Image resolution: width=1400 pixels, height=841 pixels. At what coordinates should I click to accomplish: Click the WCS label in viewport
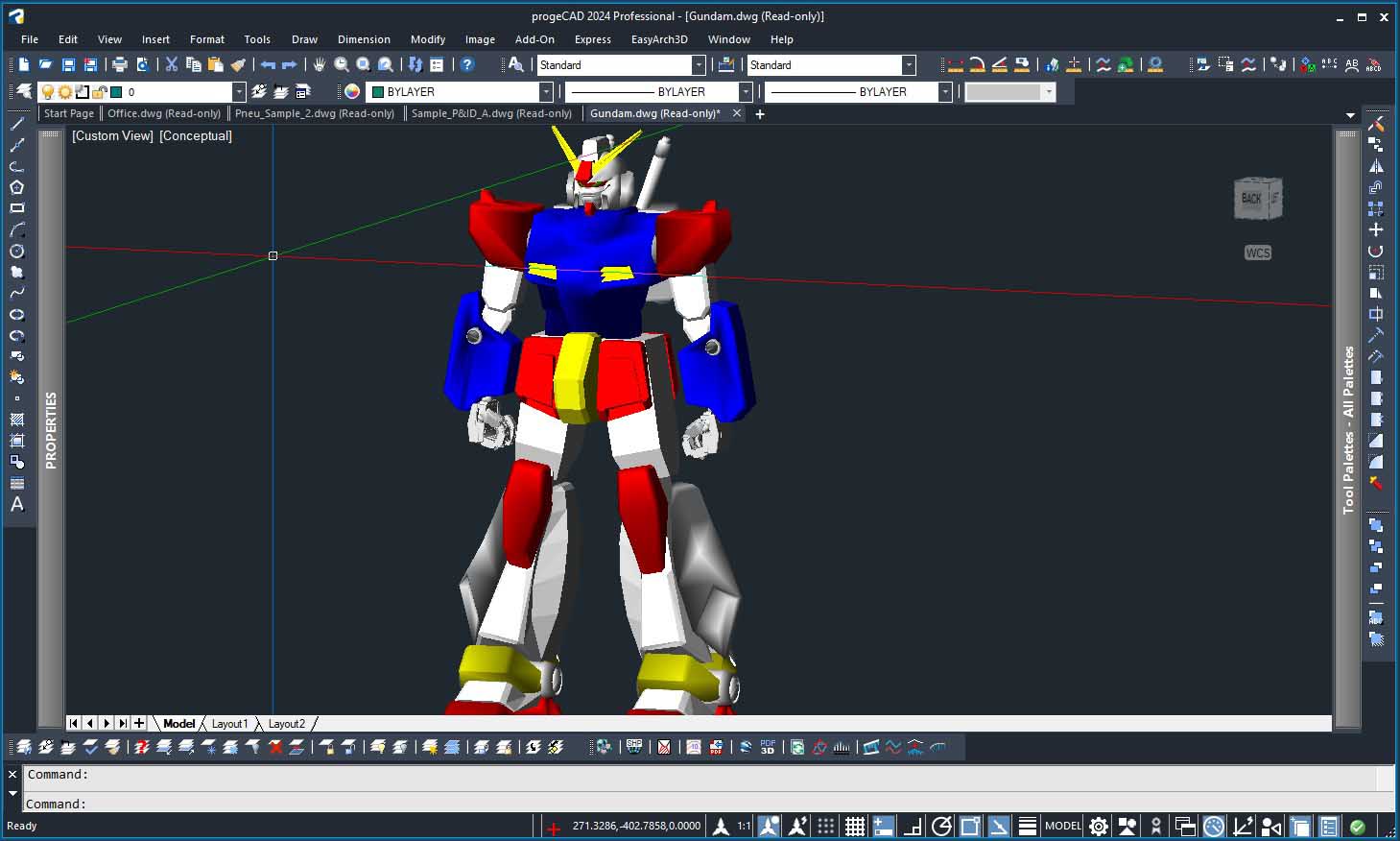(1257, 253)
